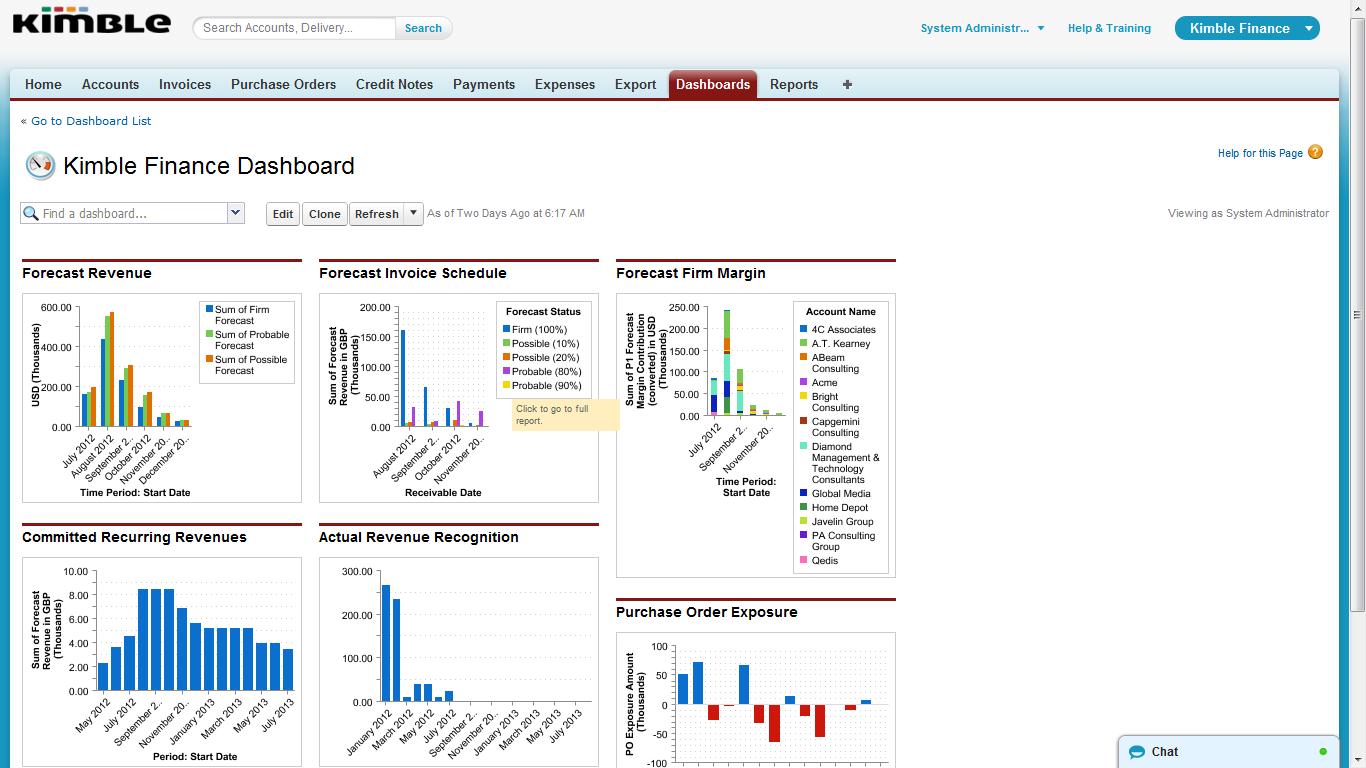Open the Home tab
This screenshot has width=1366, height=768.
(x=43, y=85)
